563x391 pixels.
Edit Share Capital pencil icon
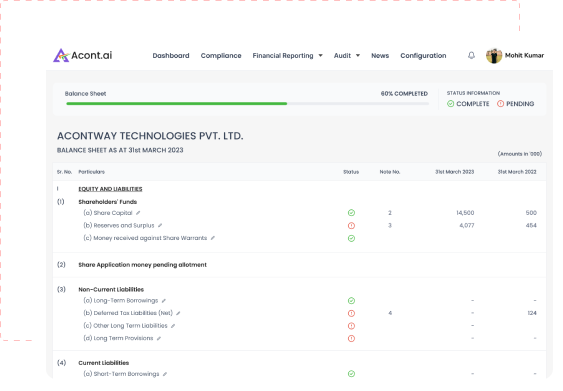click(x=138, y=213)
